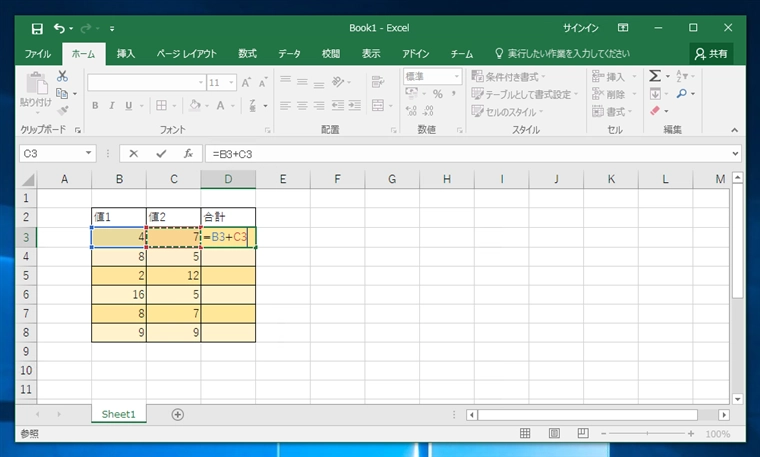The image size is (760, 457).
Task: Click the Save icon in quick access toolbar
Action: point(37,29)
